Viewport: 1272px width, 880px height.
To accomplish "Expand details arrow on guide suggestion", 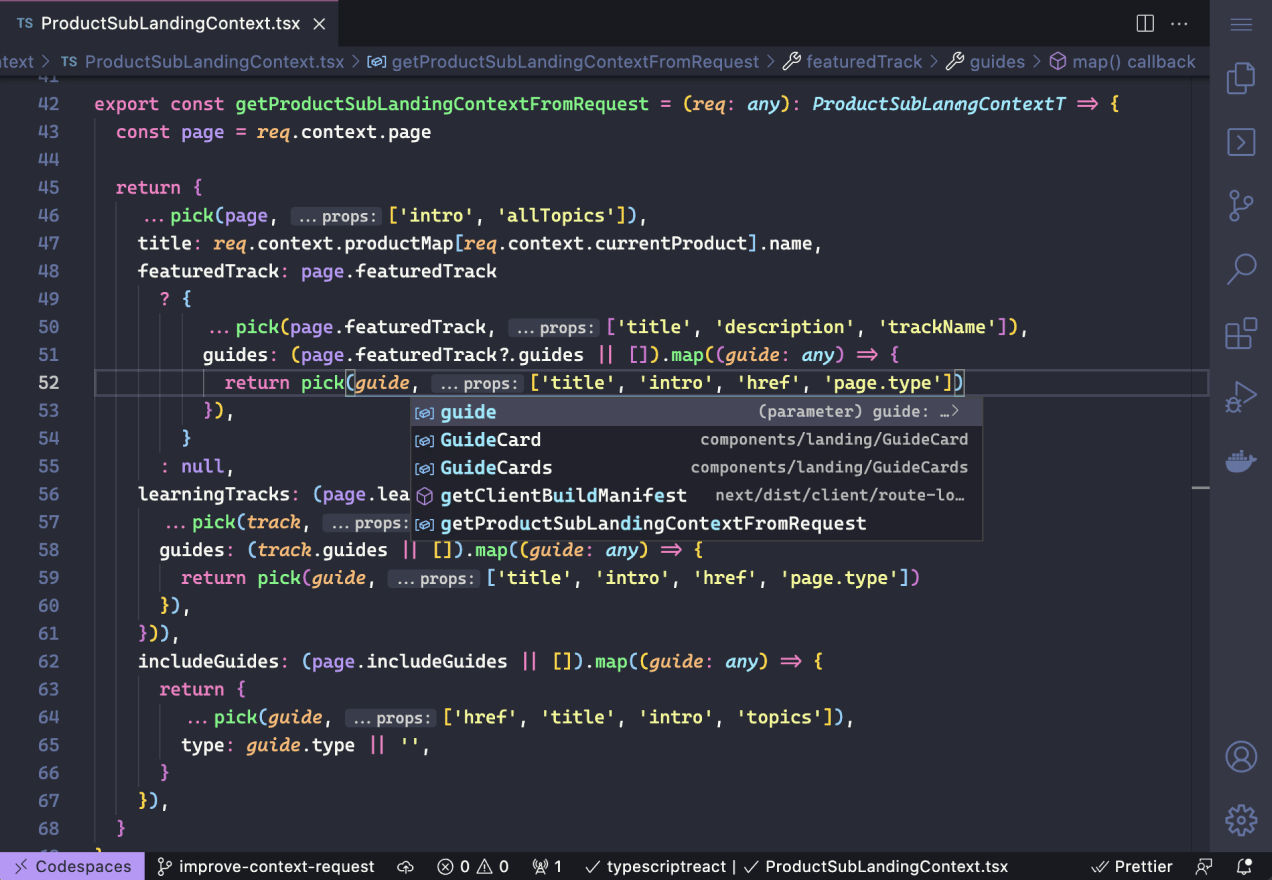I will [955, 412].
